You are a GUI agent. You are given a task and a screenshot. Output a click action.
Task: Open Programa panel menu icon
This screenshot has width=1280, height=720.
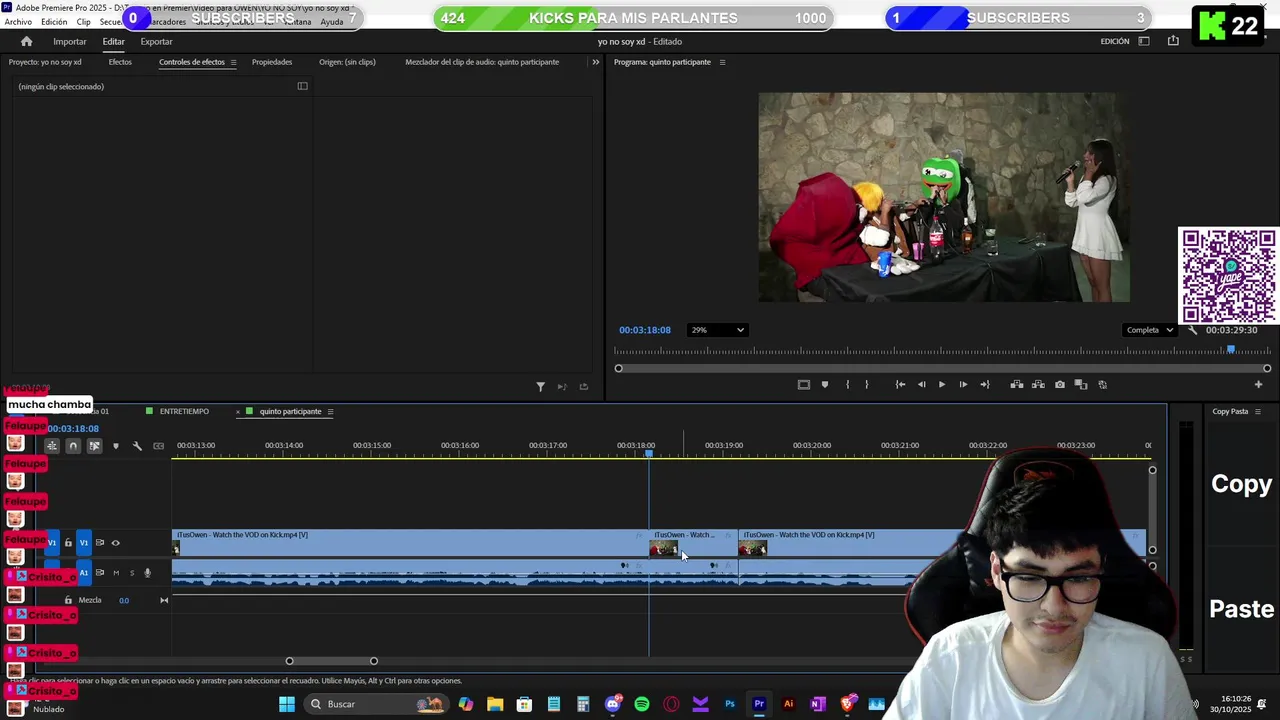pyautogui.click(x=722, y=62)
